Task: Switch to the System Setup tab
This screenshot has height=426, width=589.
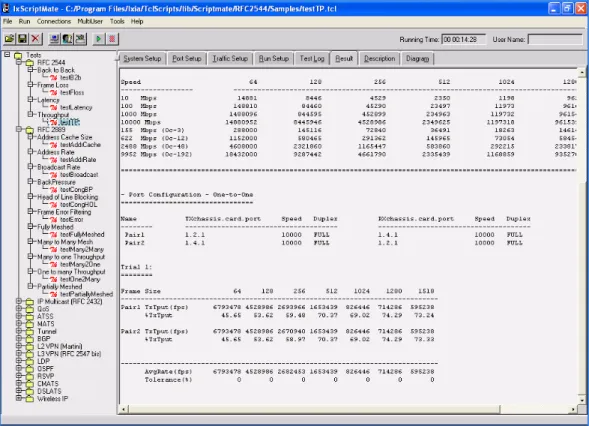Action: coord(142,59)
